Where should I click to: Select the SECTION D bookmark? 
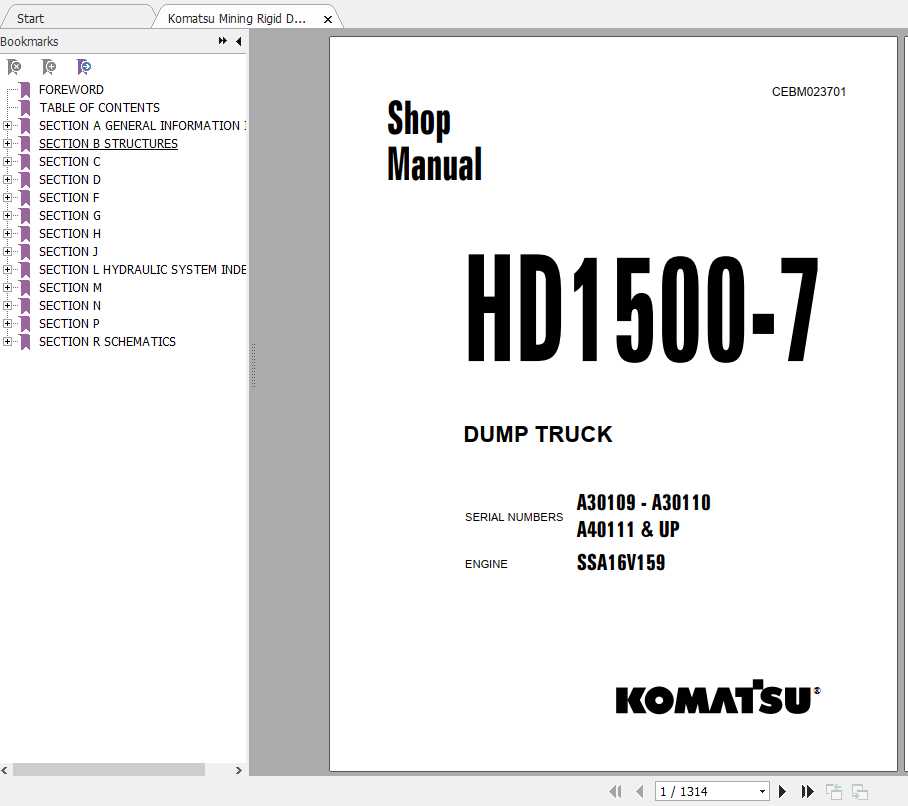coord(69,179)
